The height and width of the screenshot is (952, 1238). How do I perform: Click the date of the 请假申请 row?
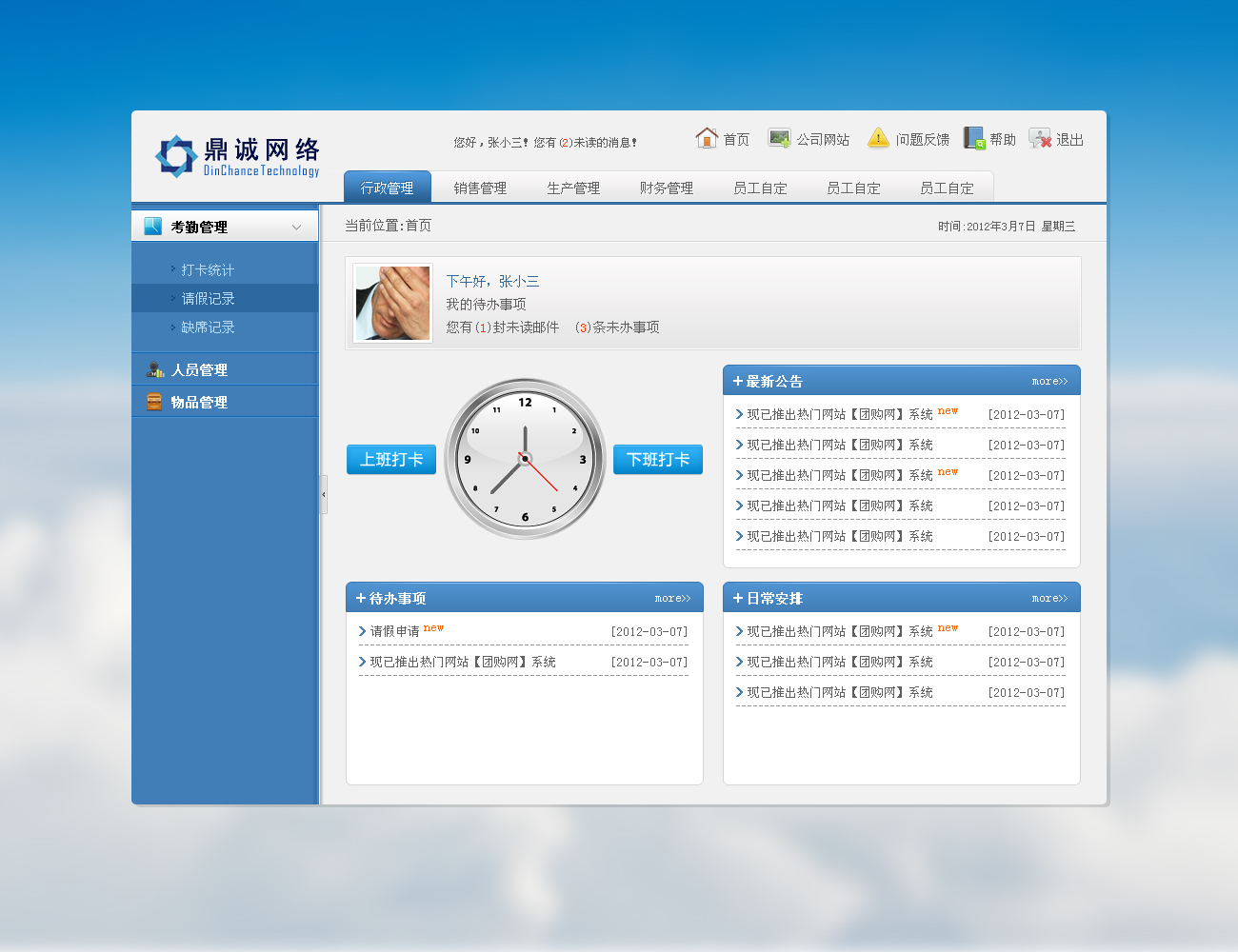coord(649,632)
